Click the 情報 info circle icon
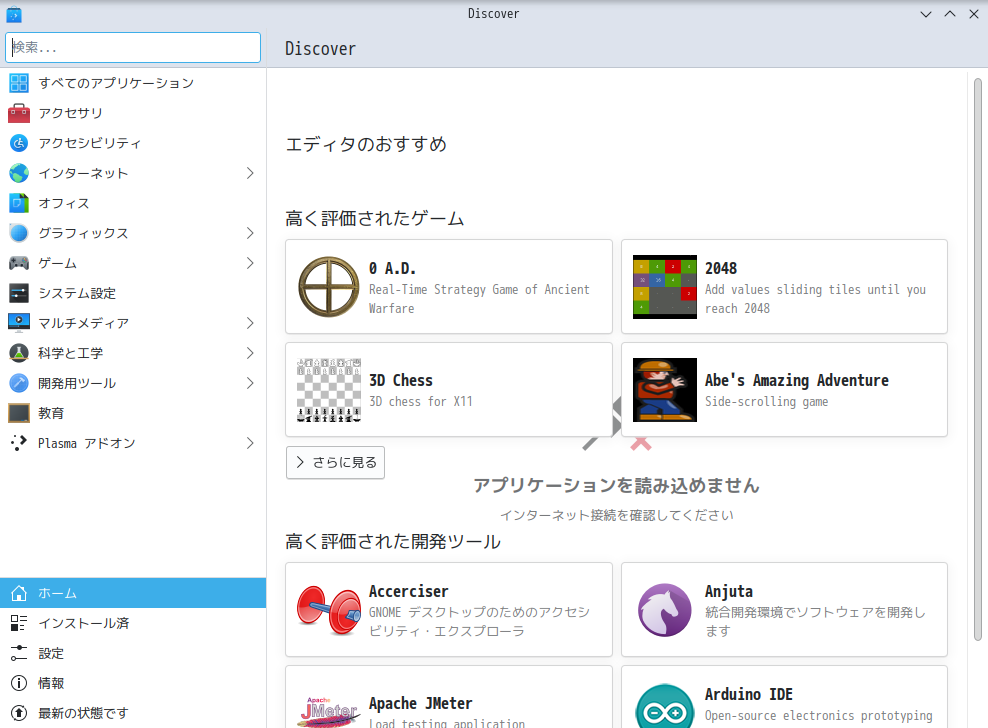 [19, 683]
